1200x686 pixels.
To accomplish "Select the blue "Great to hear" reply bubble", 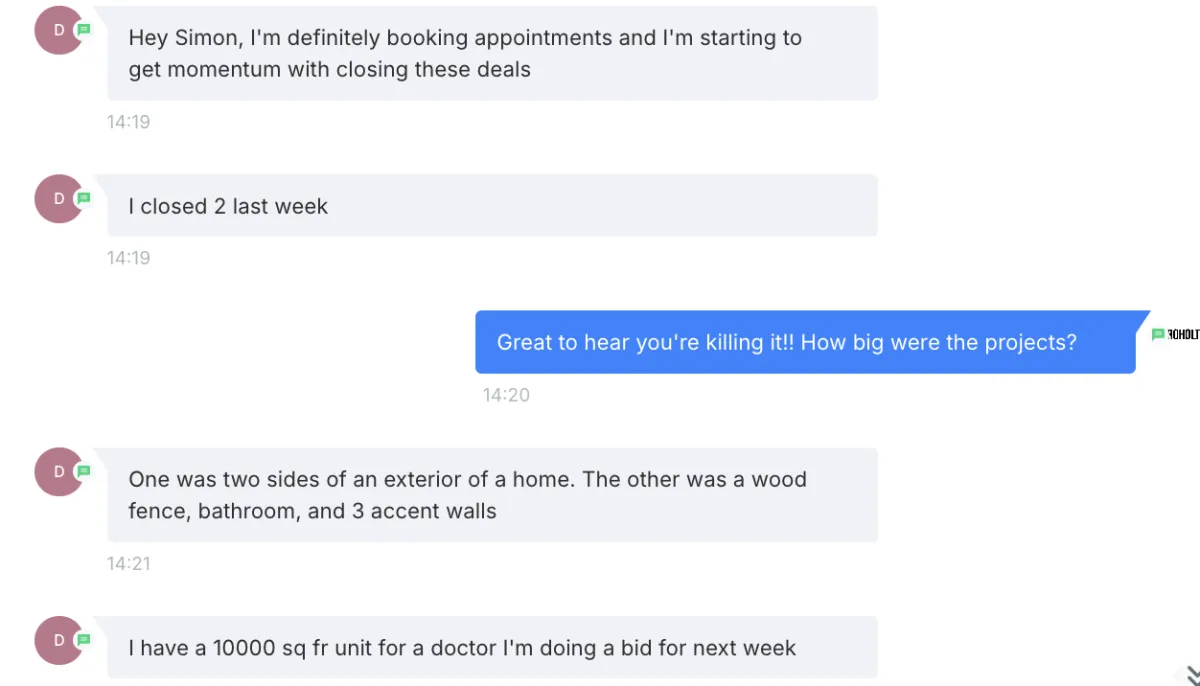I will [x=805, y=342].
